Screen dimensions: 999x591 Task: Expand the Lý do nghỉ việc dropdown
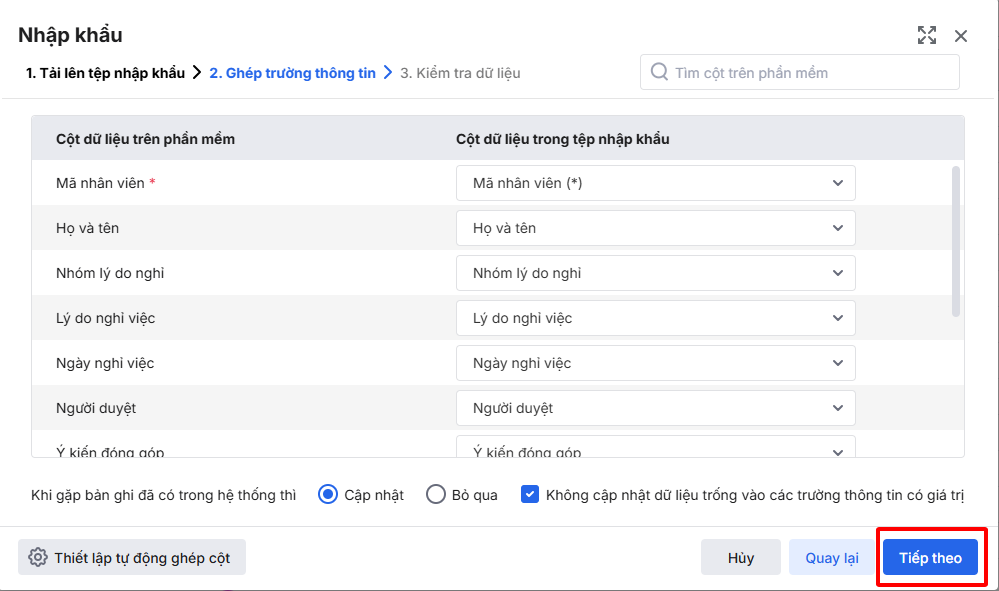tap(655, 318)
